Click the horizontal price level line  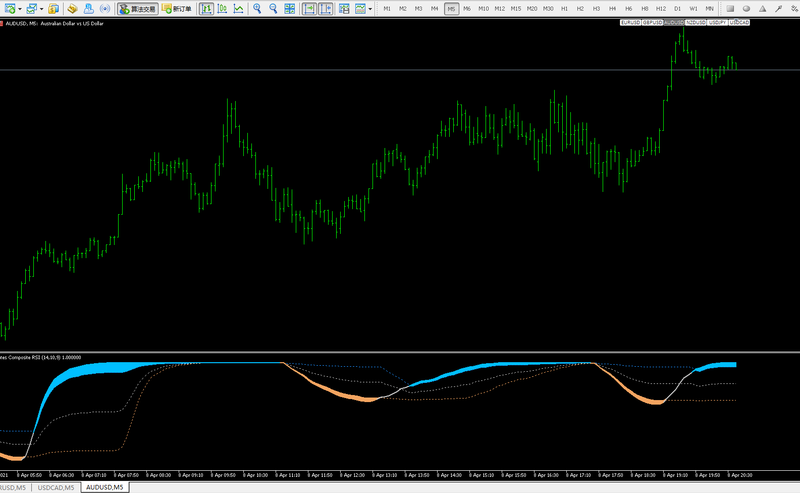tap(300, 69)
